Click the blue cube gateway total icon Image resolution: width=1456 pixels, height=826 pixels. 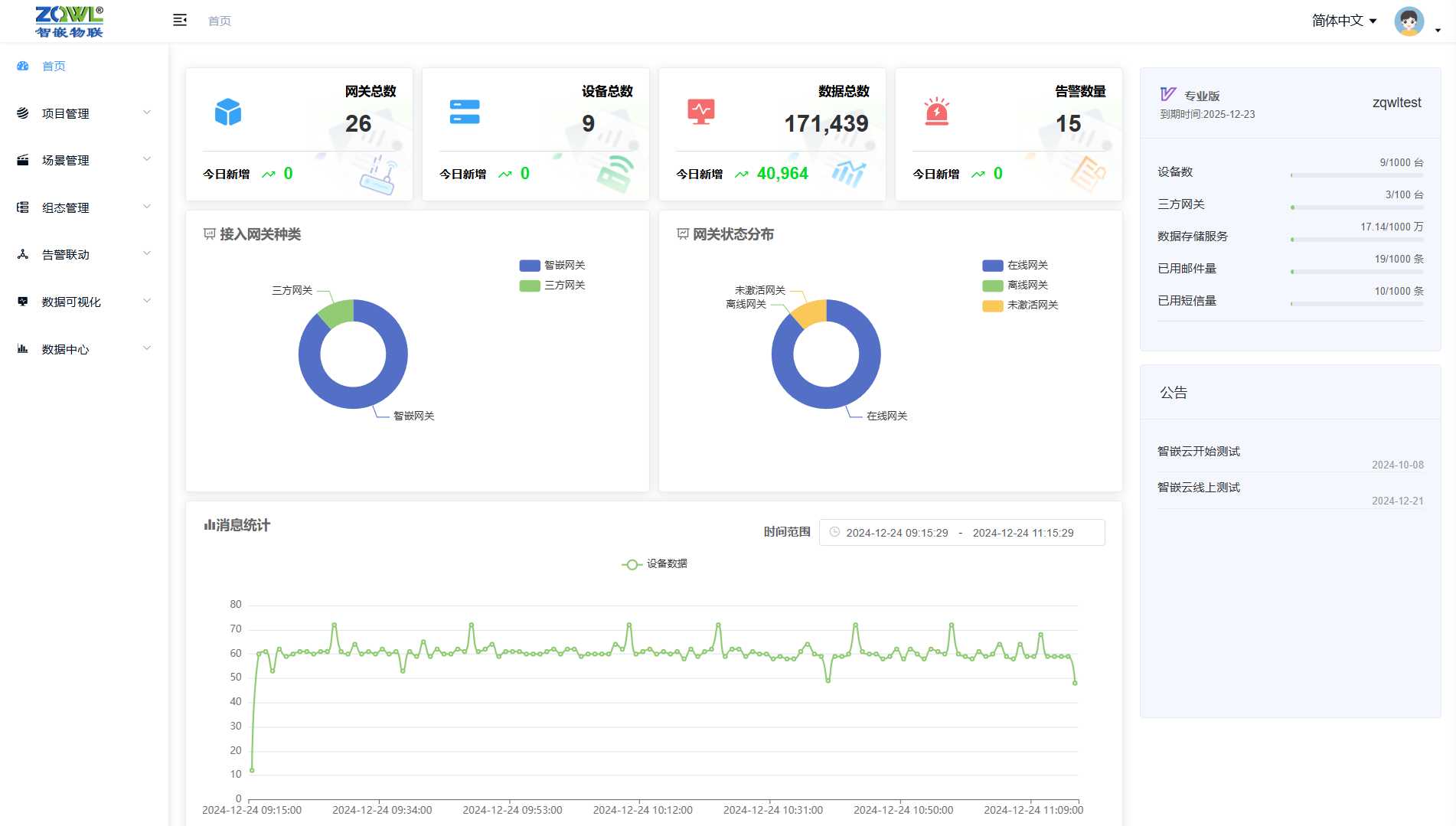pyautogui.click(x=228, y=113)
